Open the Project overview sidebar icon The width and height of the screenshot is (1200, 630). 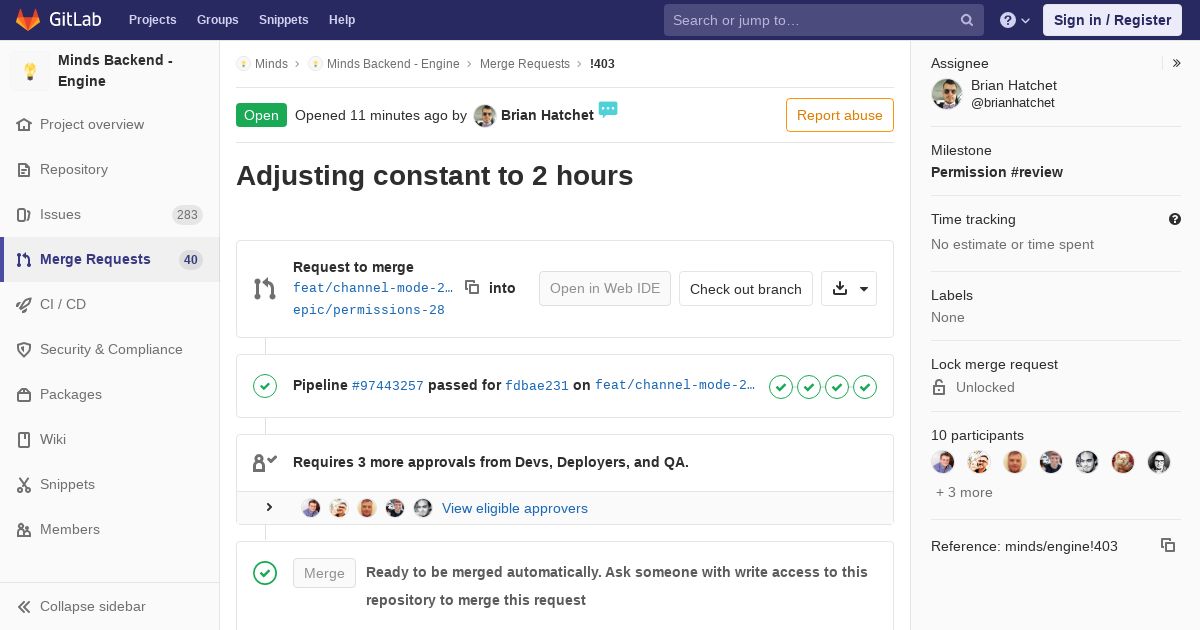[x=24, y=125]
